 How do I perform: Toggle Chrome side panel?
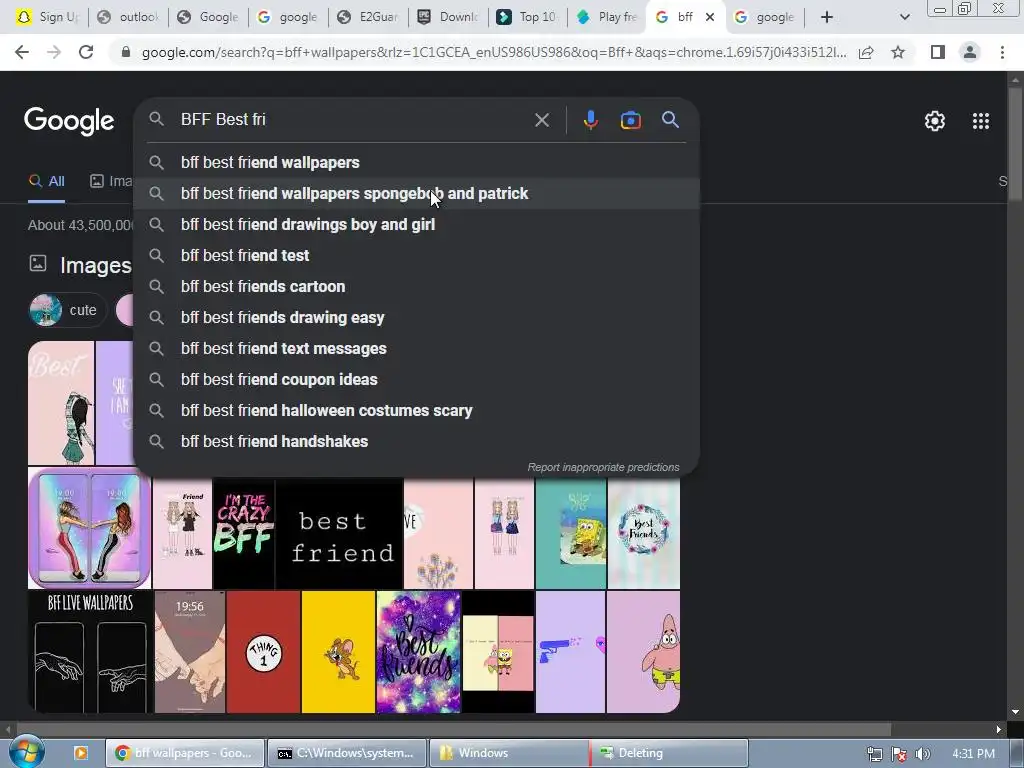pos(938,52)
